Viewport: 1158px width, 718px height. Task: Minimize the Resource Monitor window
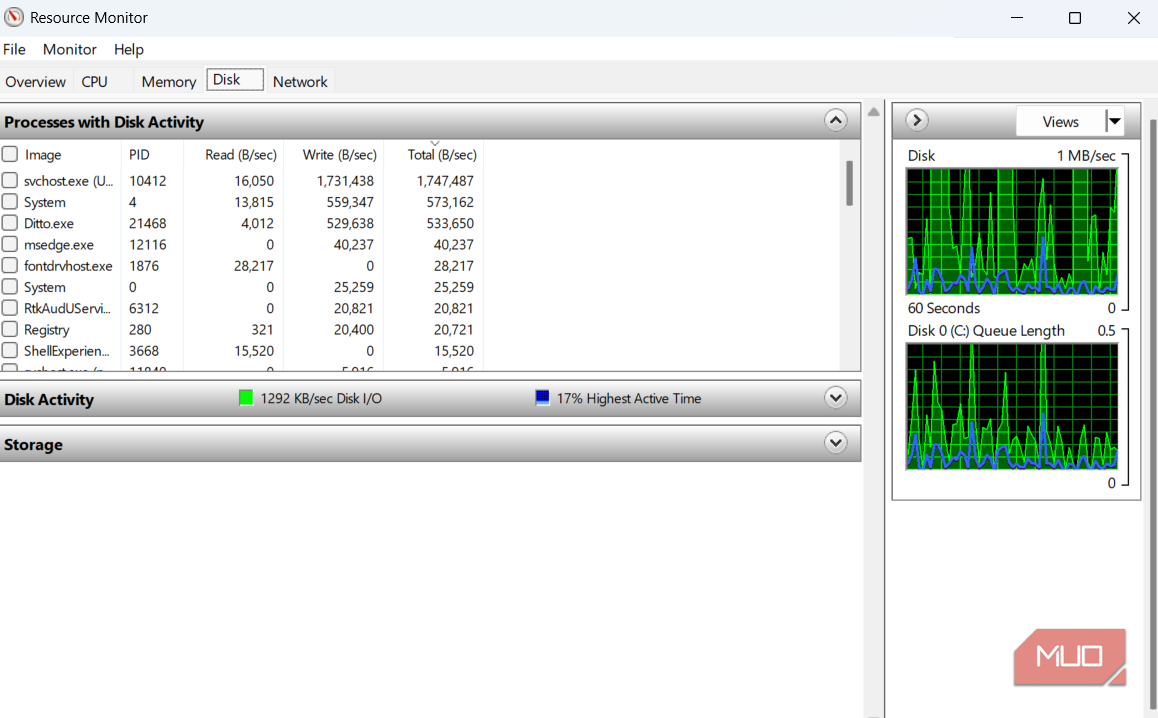point(1017,18)
